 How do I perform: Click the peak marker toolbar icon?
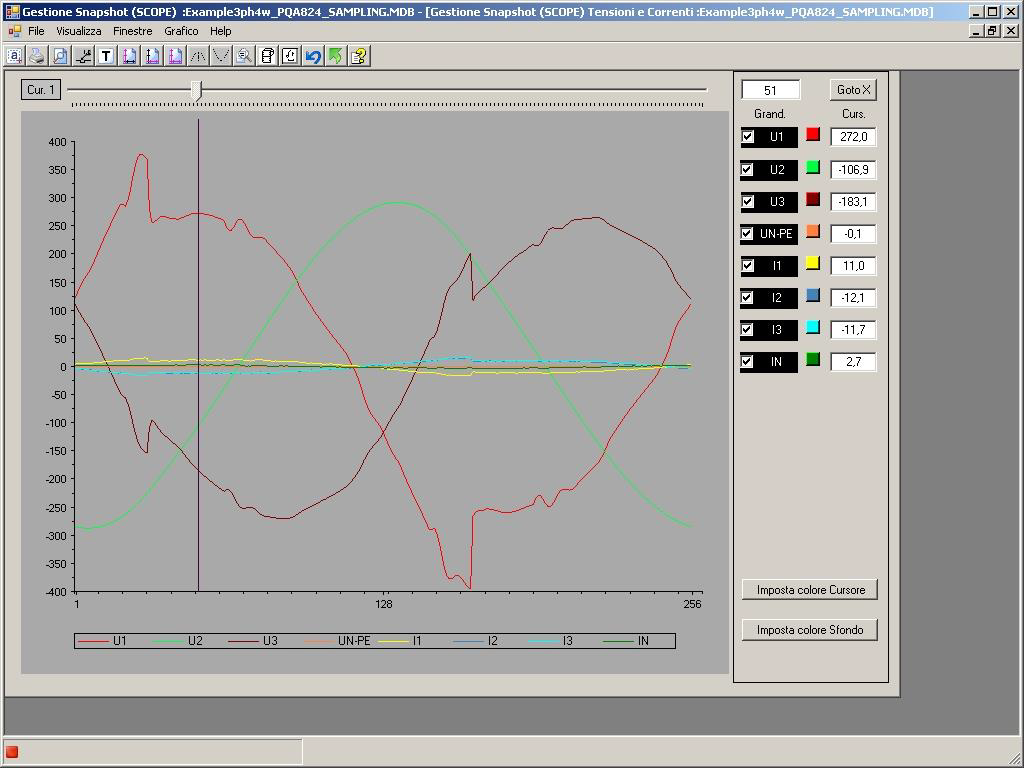pyautogui.click(x=198, y=56)
